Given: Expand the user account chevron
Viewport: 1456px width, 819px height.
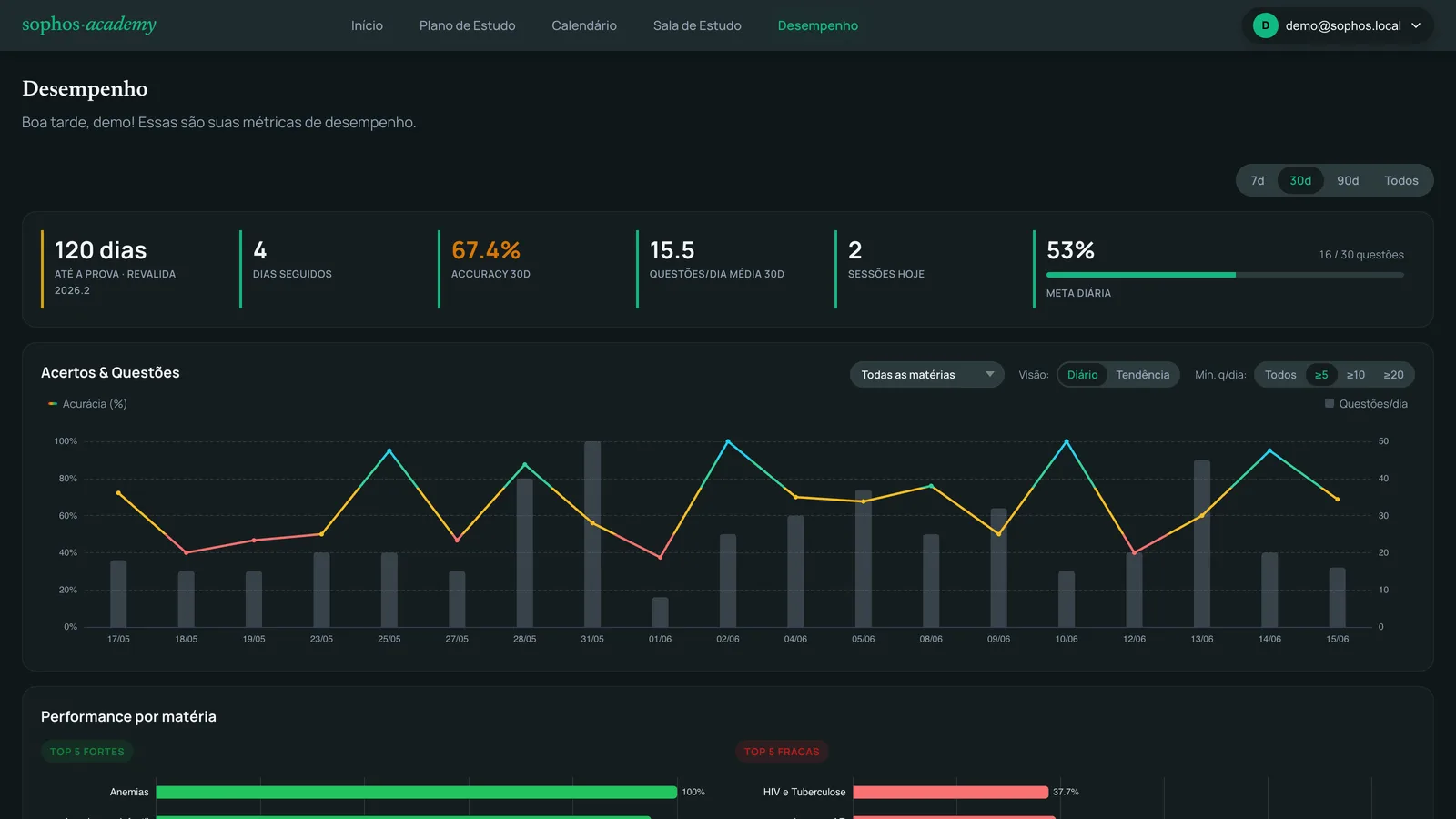Looking at the screenshot, I should (x=1416, y=25).
